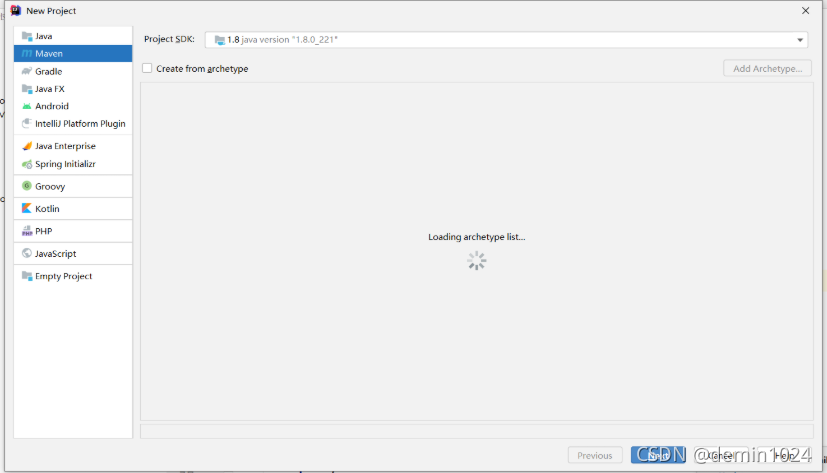Select the PHP icon
The height and width of the screenshot is (473, 827).
(x=27, y=231)
